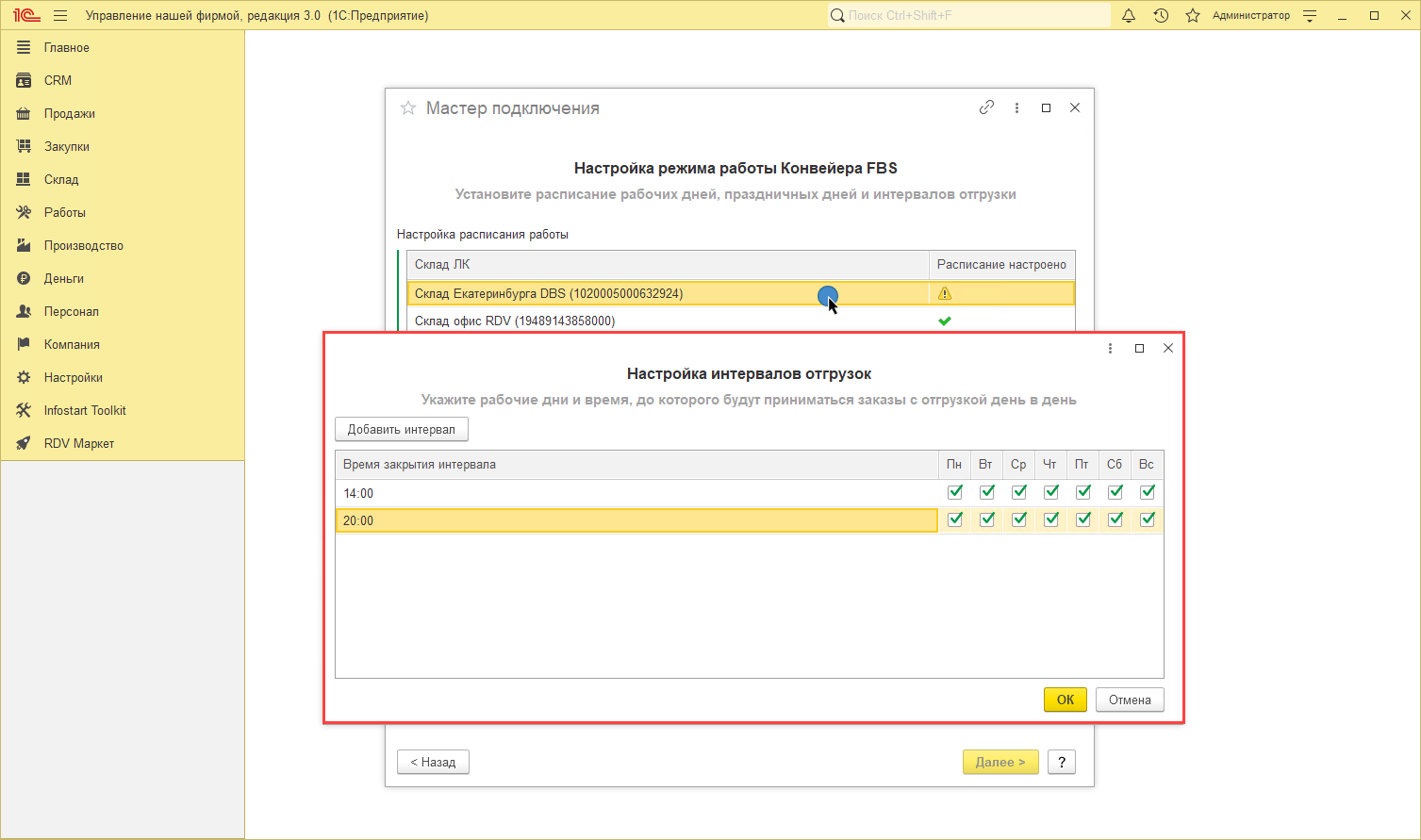Viewport: 1421px width, 840px height.
Task: Uncheck Пн for 20:00 interval
Action: pos(955,519)
